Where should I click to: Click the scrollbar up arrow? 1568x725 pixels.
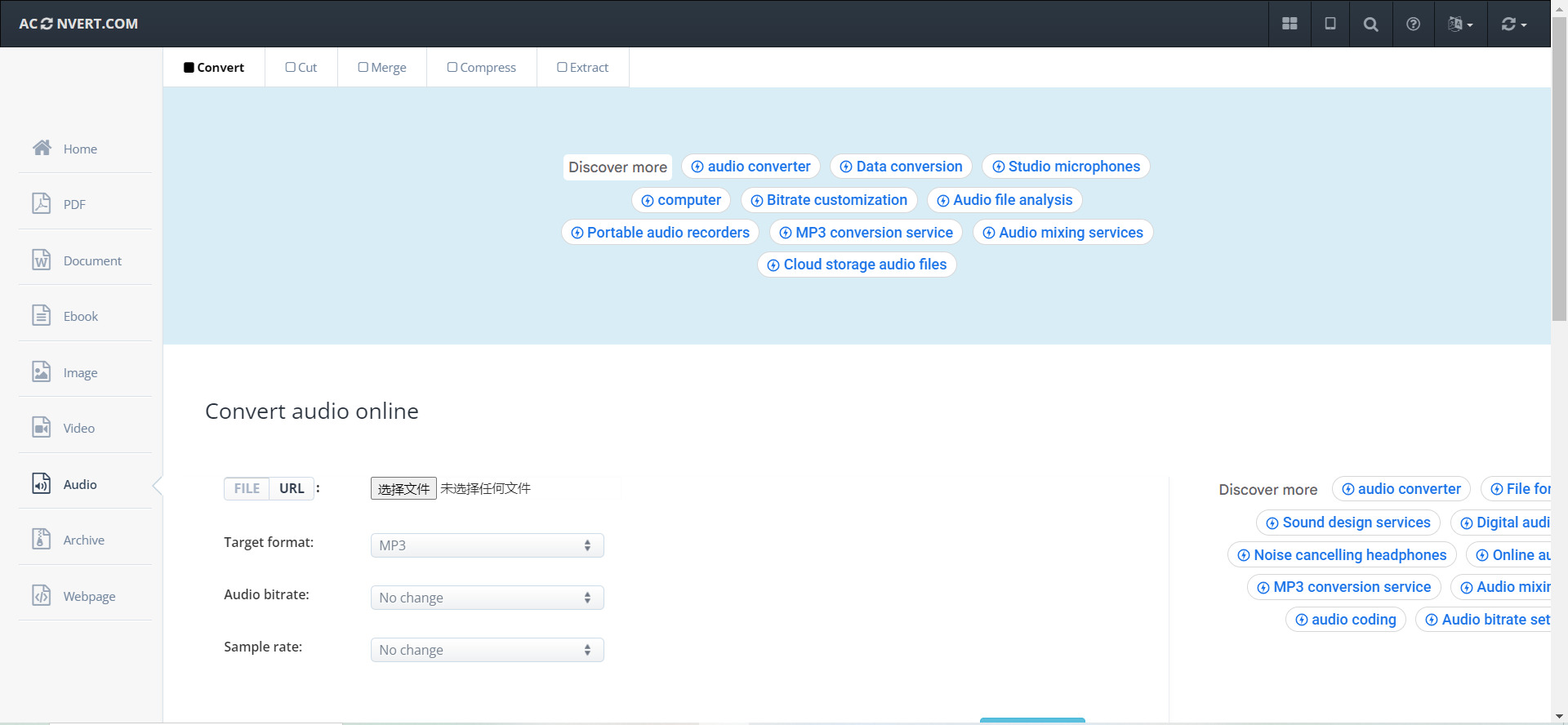(x=1559, y=7)
